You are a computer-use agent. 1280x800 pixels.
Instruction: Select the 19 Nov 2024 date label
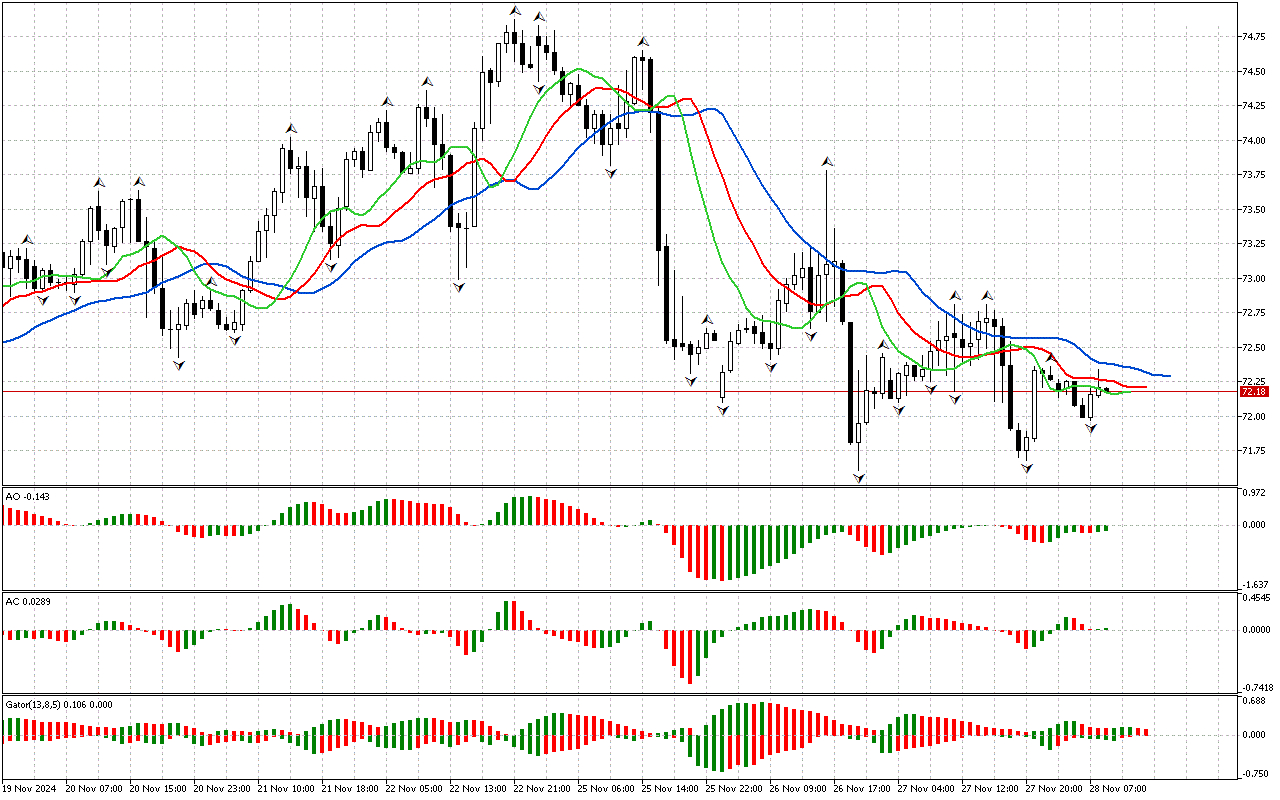[28, 789]
